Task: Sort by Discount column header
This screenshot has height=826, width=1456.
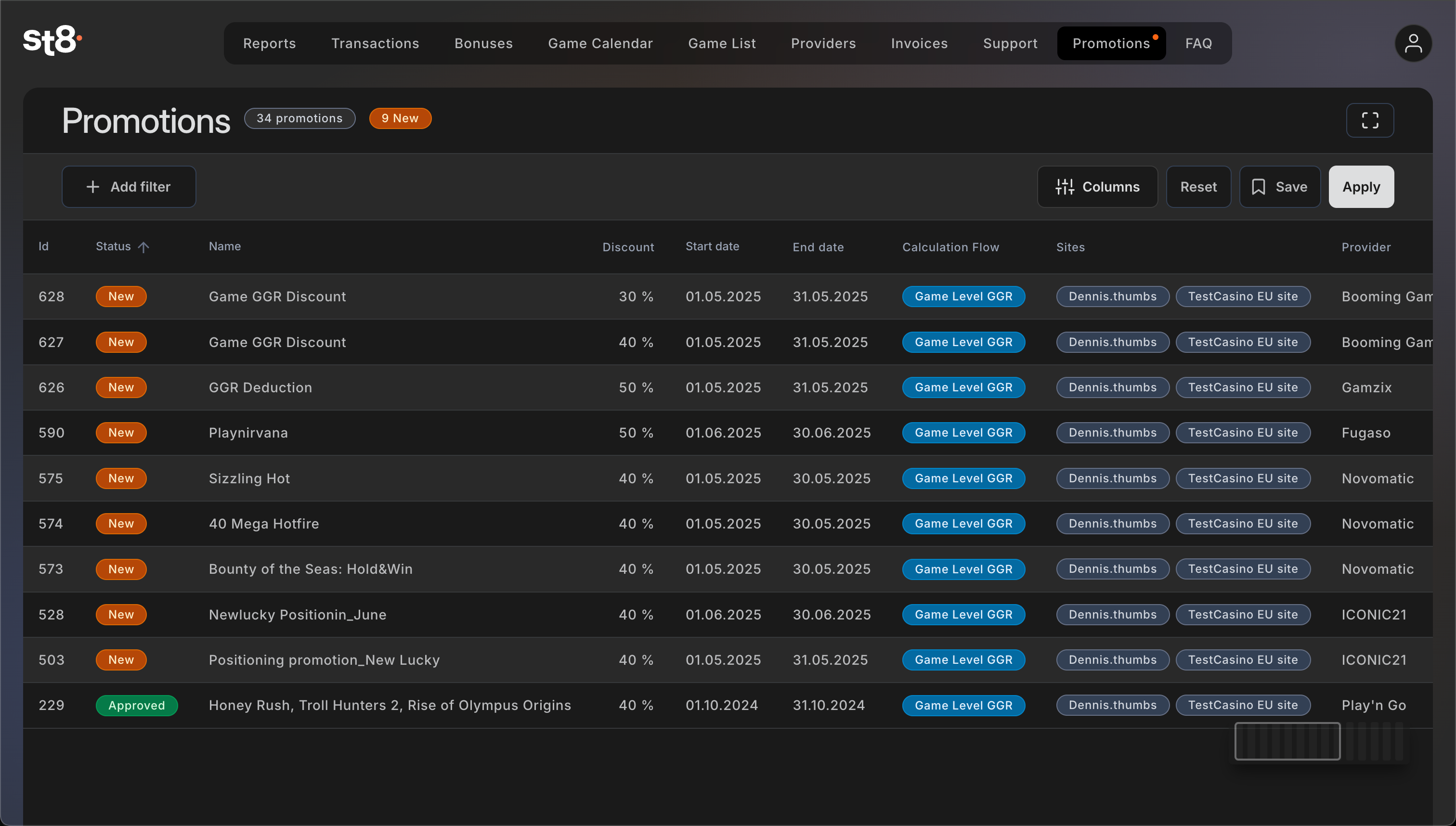Action: pyautogui.click(x=628, y=247)
